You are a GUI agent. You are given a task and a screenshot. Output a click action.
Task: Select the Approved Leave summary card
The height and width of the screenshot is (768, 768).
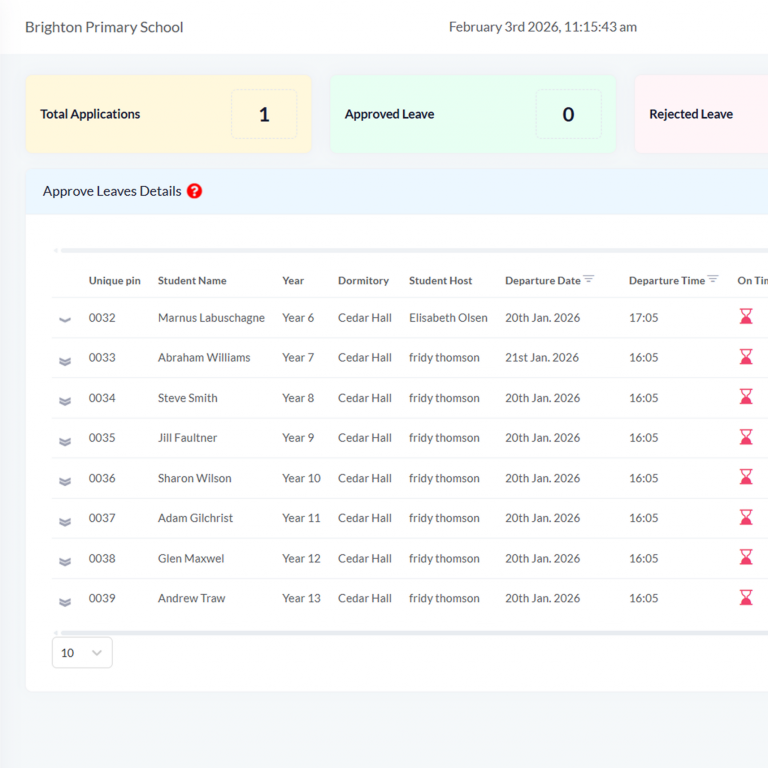click(472, 114)
